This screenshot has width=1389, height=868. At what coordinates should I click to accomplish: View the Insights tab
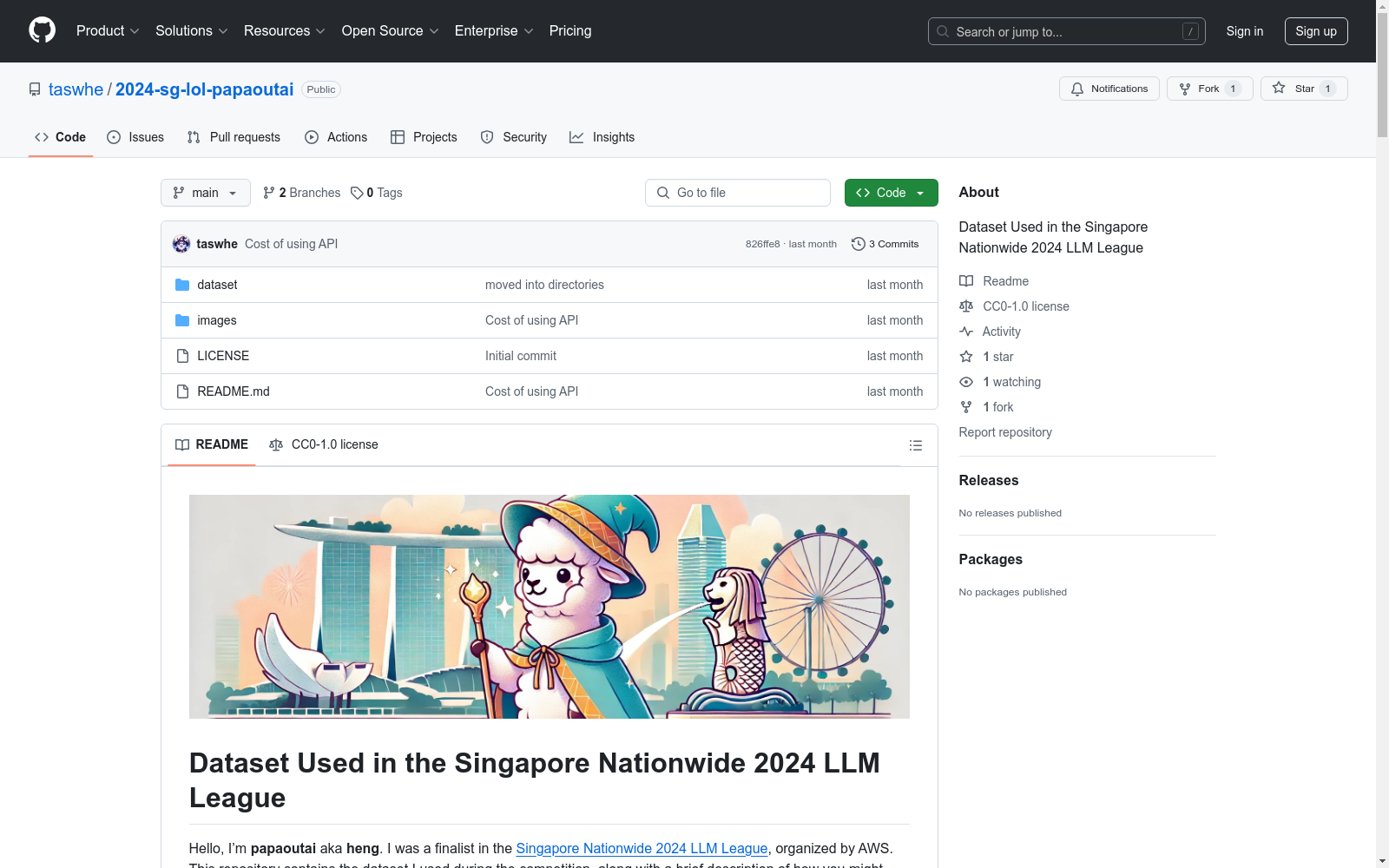pyautogui.click(x=602, y=137)
